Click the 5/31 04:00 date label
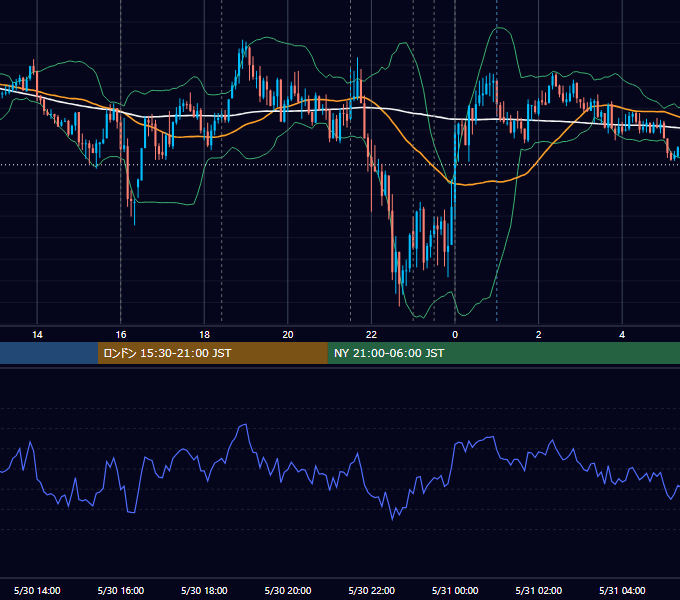 click(622, 590)
